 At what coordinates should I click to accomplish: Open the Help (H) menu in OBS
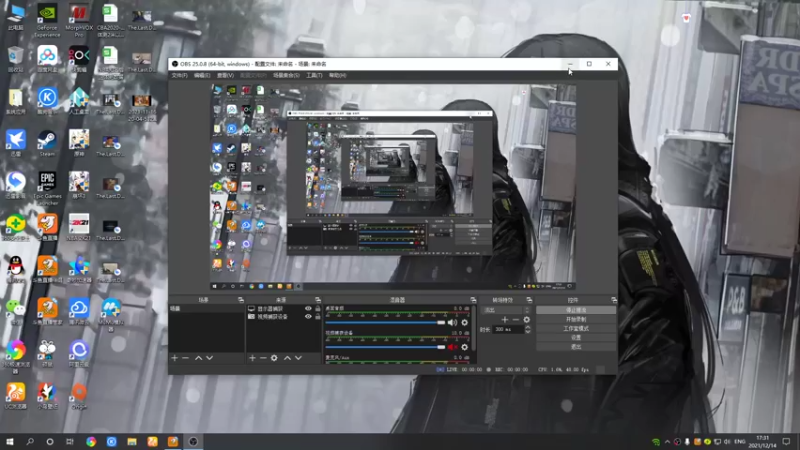pos(337,76)
